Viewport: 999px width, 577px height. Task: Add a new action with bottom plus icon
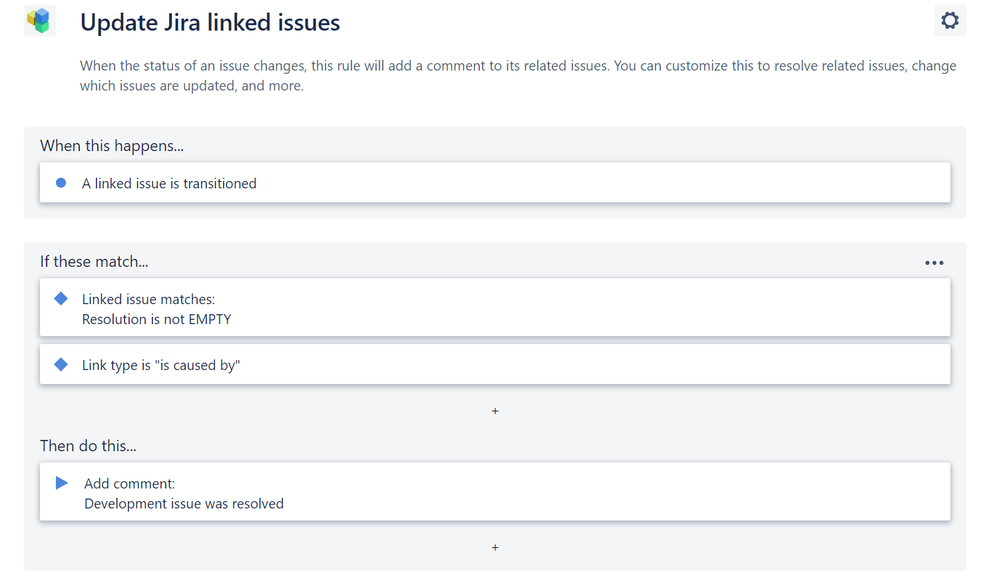click(495, 547)
